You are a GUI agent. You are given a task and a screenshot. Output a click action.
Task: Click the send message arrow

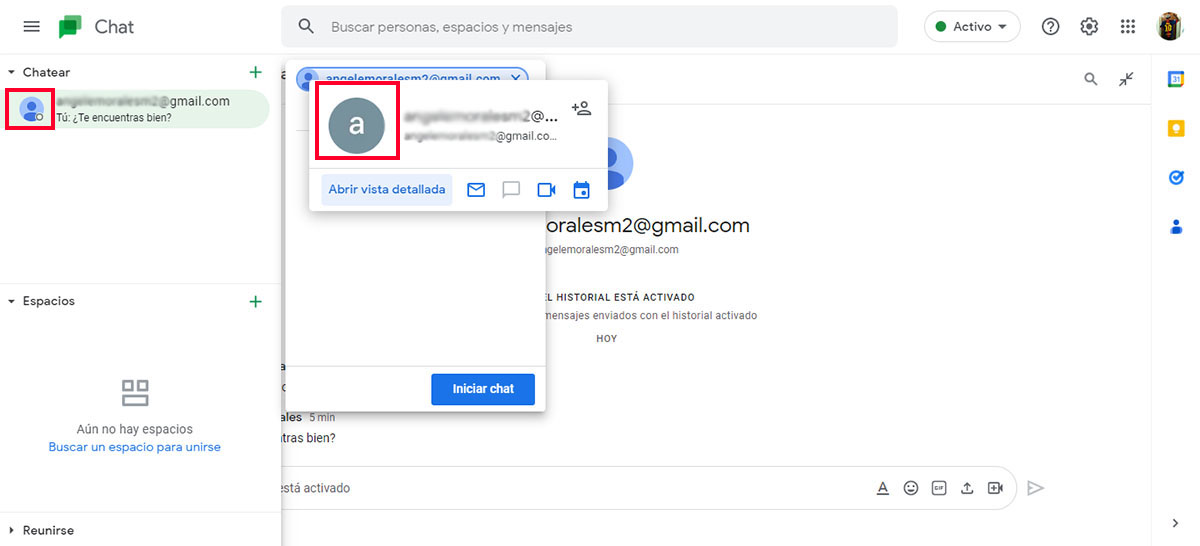tap(1036, 488)
